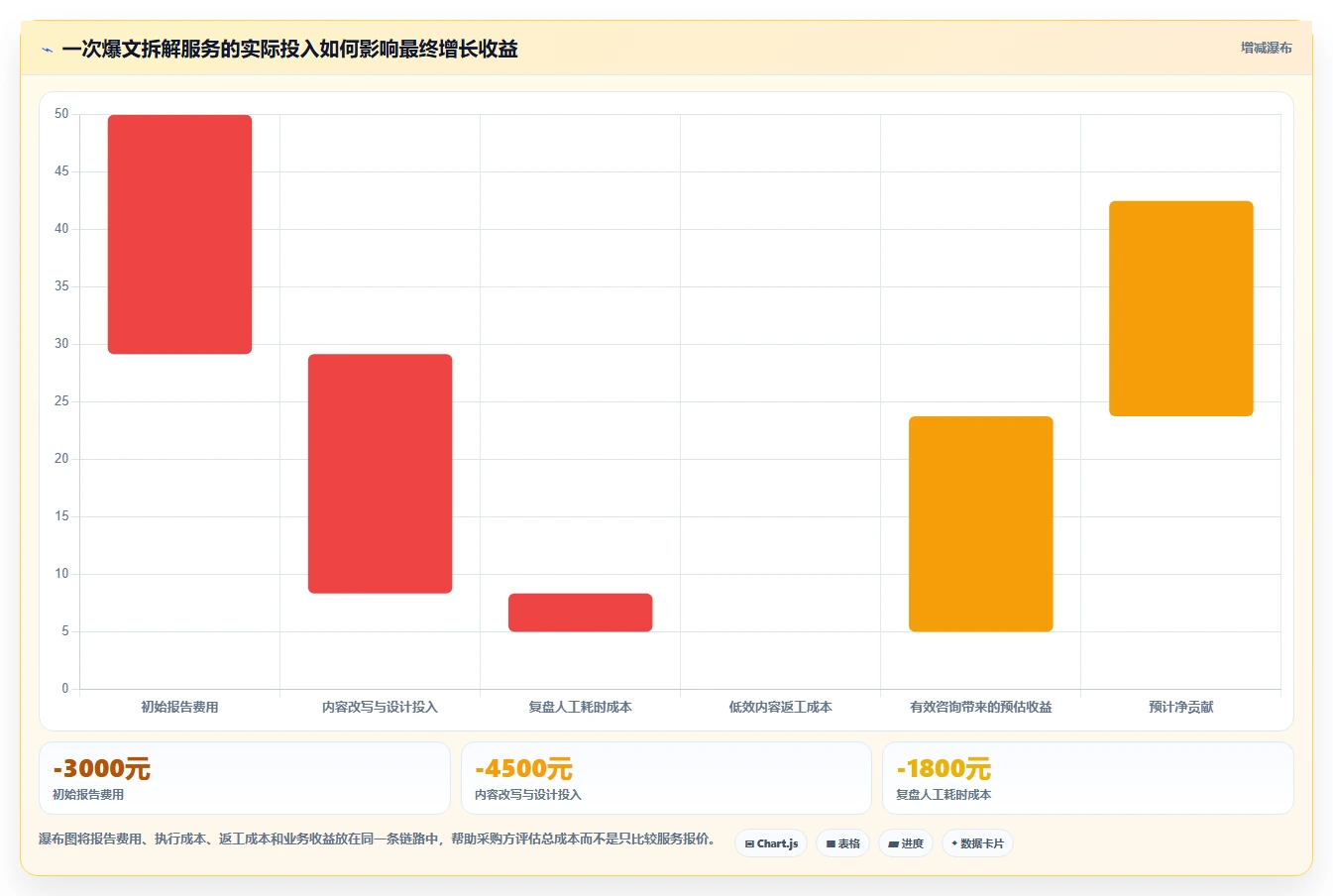Click the lightning icon beside the title

(x=47, y=50)
